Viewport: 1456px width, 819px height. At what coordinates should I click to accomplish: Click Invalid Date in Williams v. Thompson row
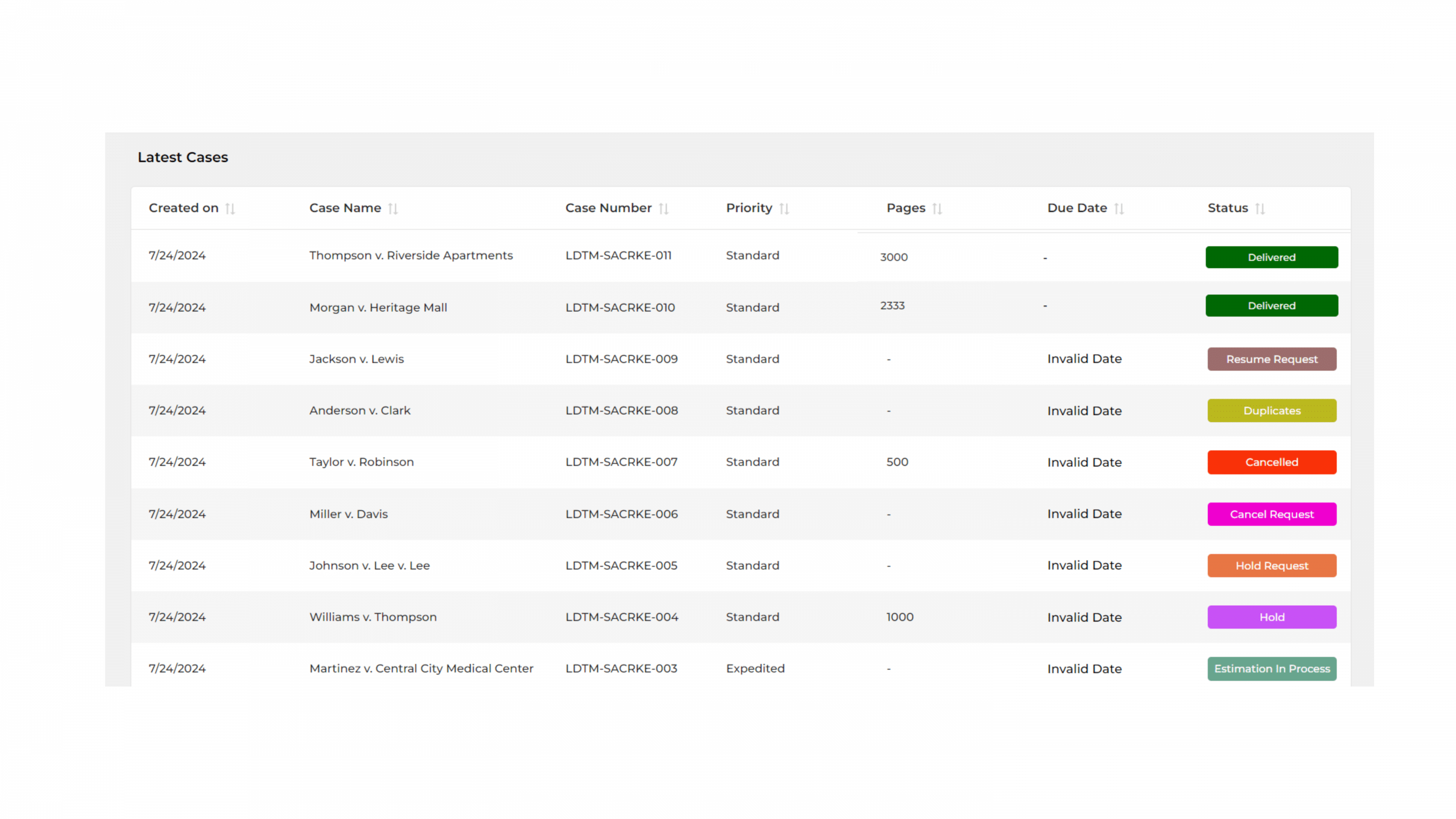(1084, 617)
